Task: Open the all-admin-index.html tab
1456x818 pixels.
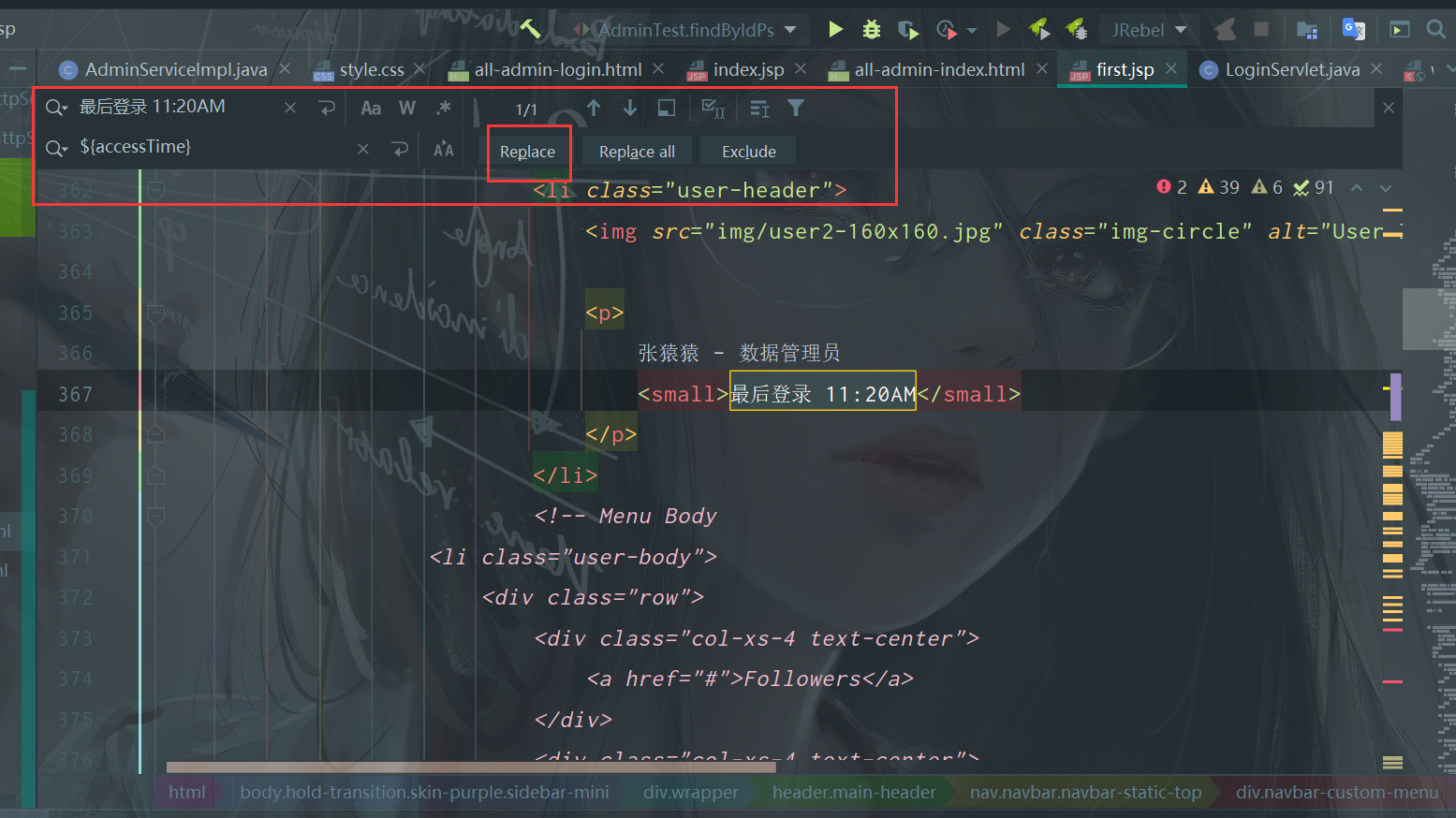Action: (938, 69)
